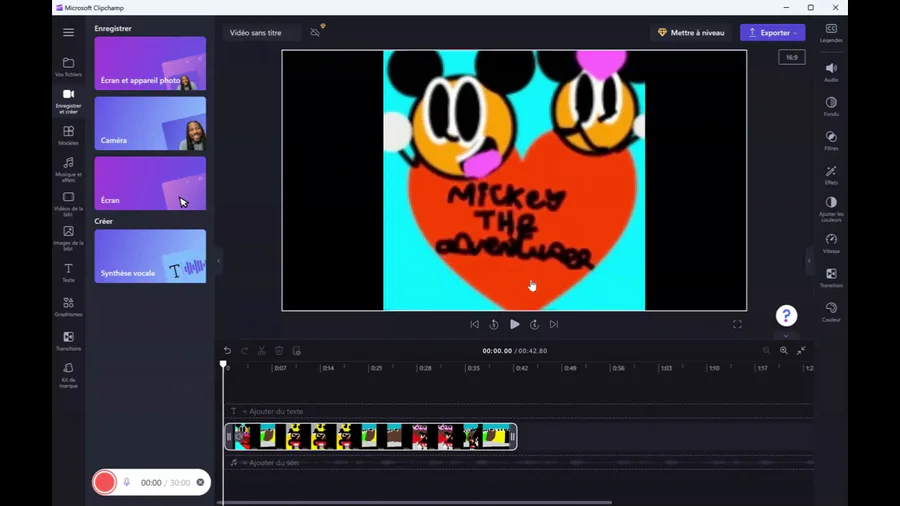Undo the last action
This screenshot has width=900, height=506.
[227, 351]
